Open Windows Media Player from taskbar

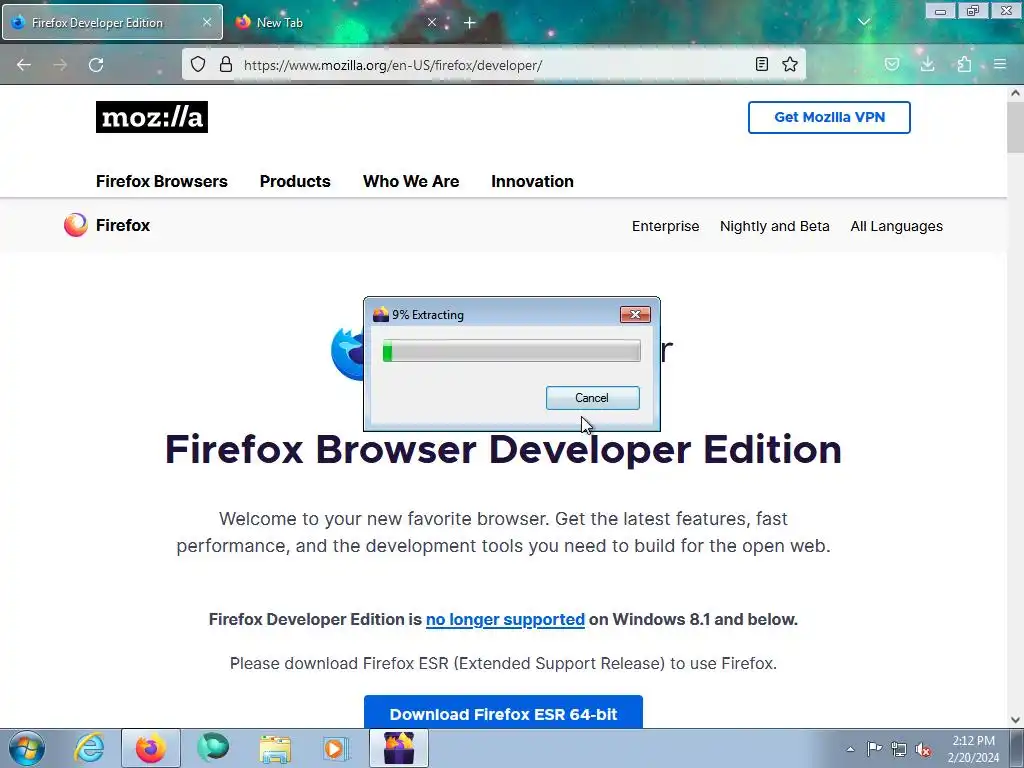(x=336, y=748)
